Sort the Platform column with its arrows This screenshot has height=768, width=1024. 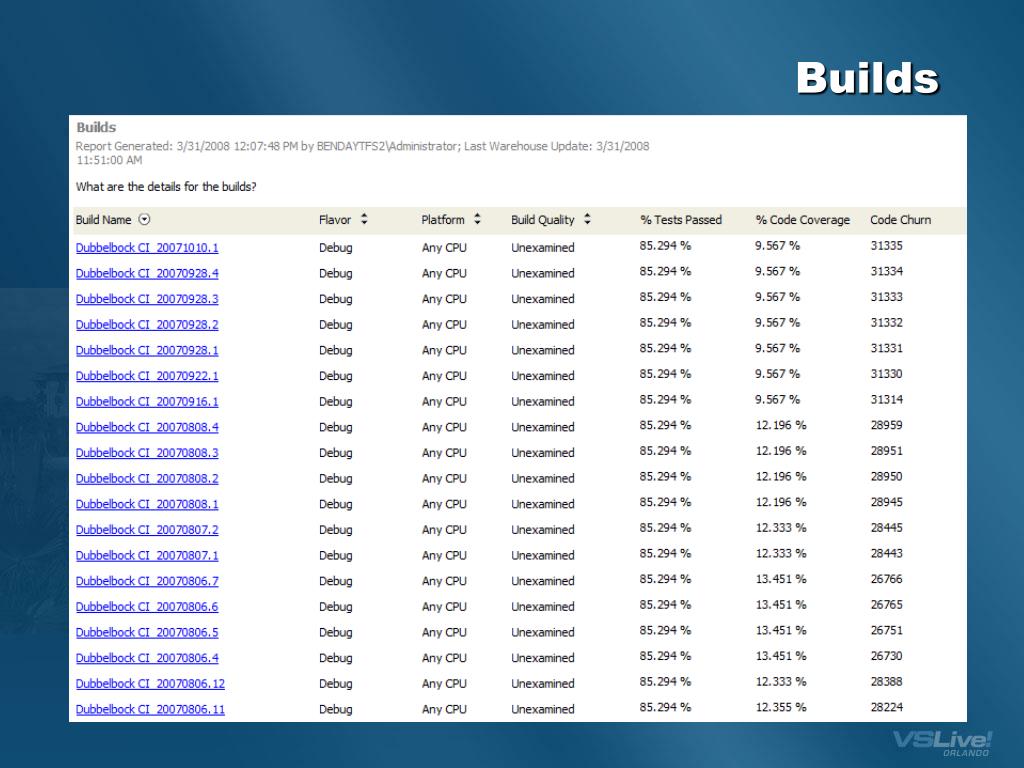[477, 219]
